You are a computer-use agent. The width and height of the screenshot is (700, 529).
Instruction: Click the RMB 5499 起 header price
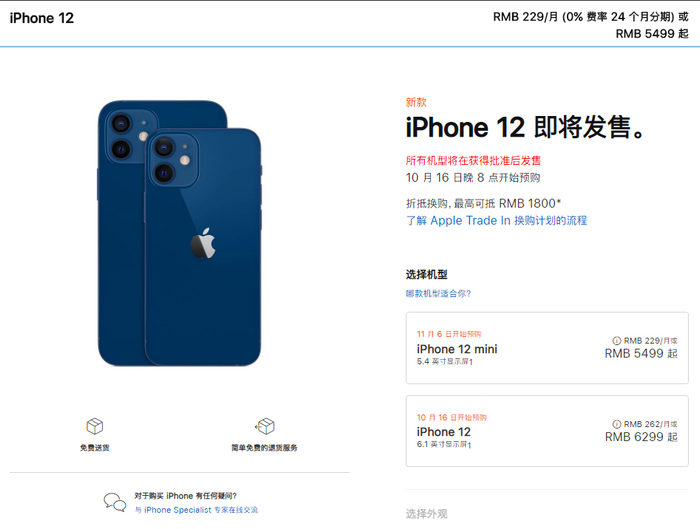point(652,34)
